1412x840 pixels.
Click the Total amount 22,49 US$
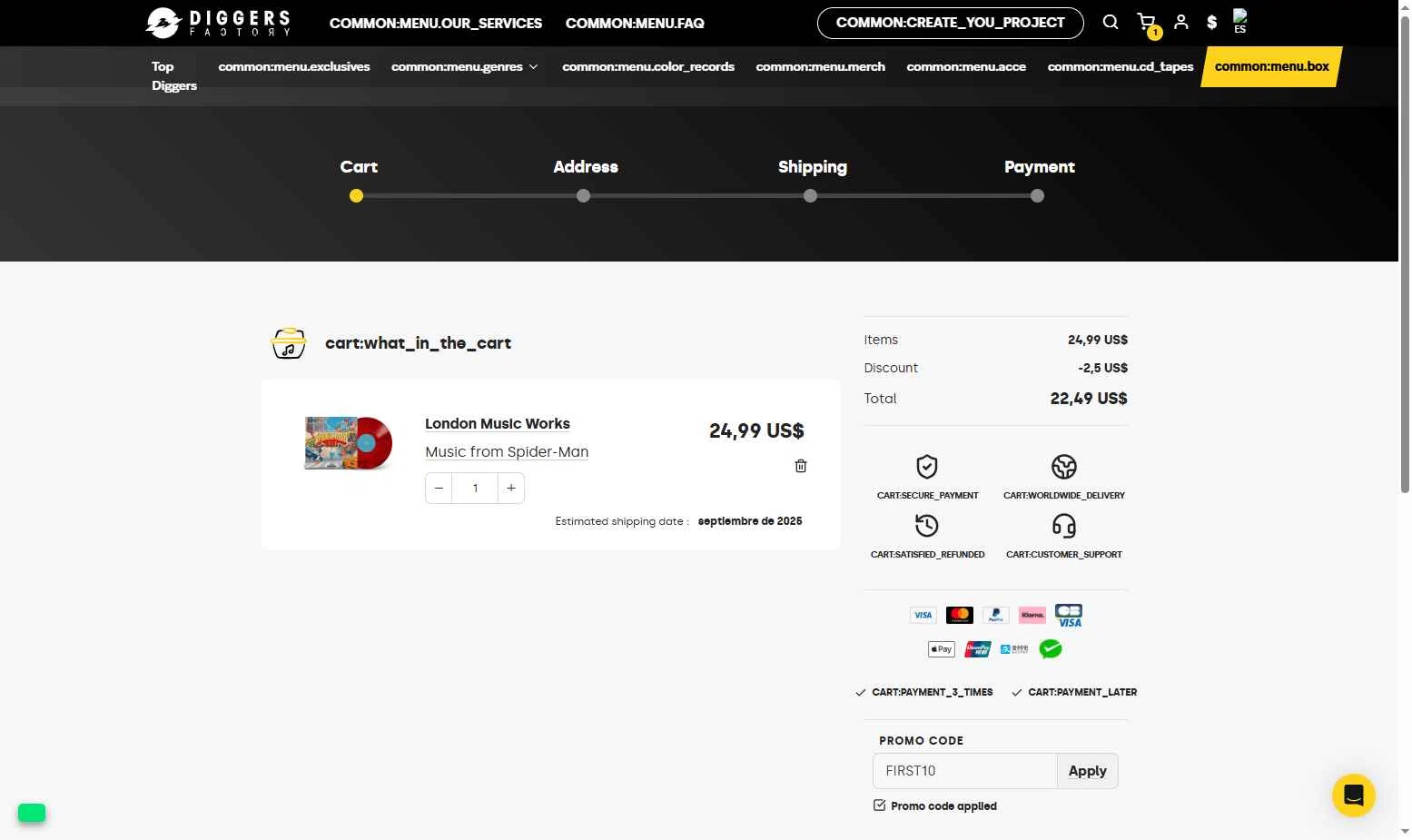(1089, 399)
